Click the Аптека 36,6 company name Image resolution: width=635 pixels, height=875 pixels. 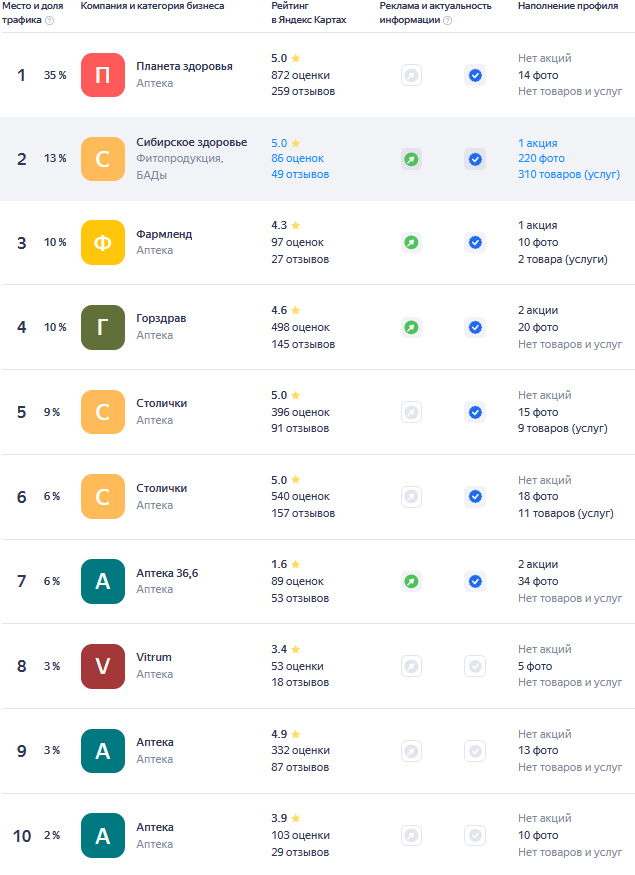pos(167,573)
